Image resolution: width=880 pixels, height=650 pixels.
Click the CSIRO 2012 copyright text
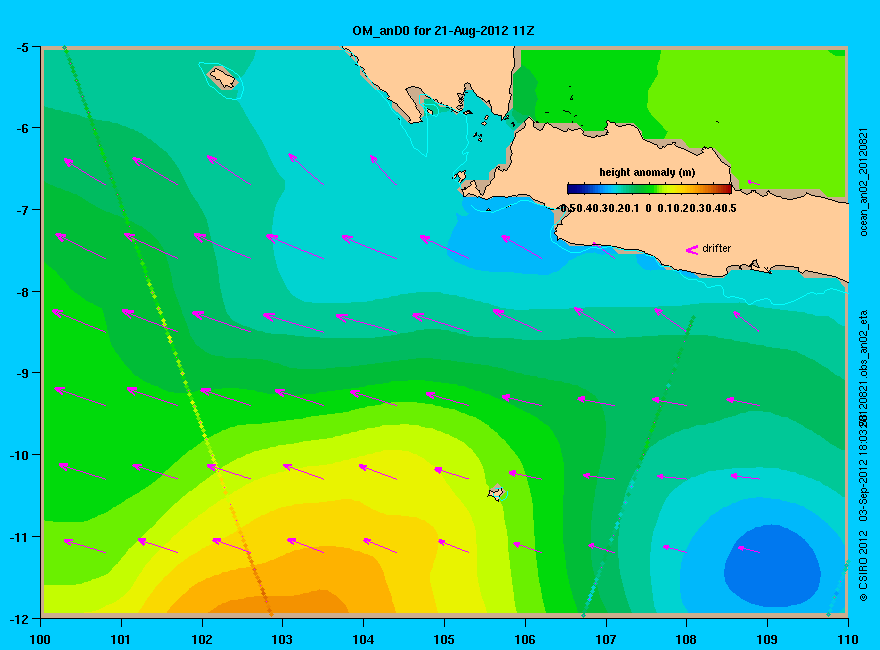(x=864, y=567)
